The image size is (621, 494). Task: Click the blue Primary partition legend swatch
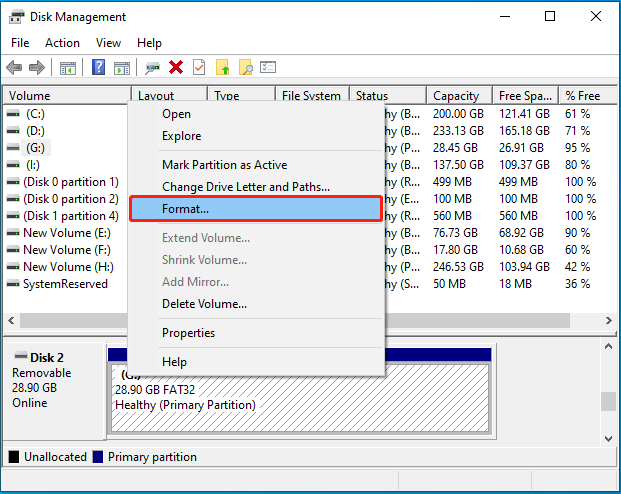98,457
